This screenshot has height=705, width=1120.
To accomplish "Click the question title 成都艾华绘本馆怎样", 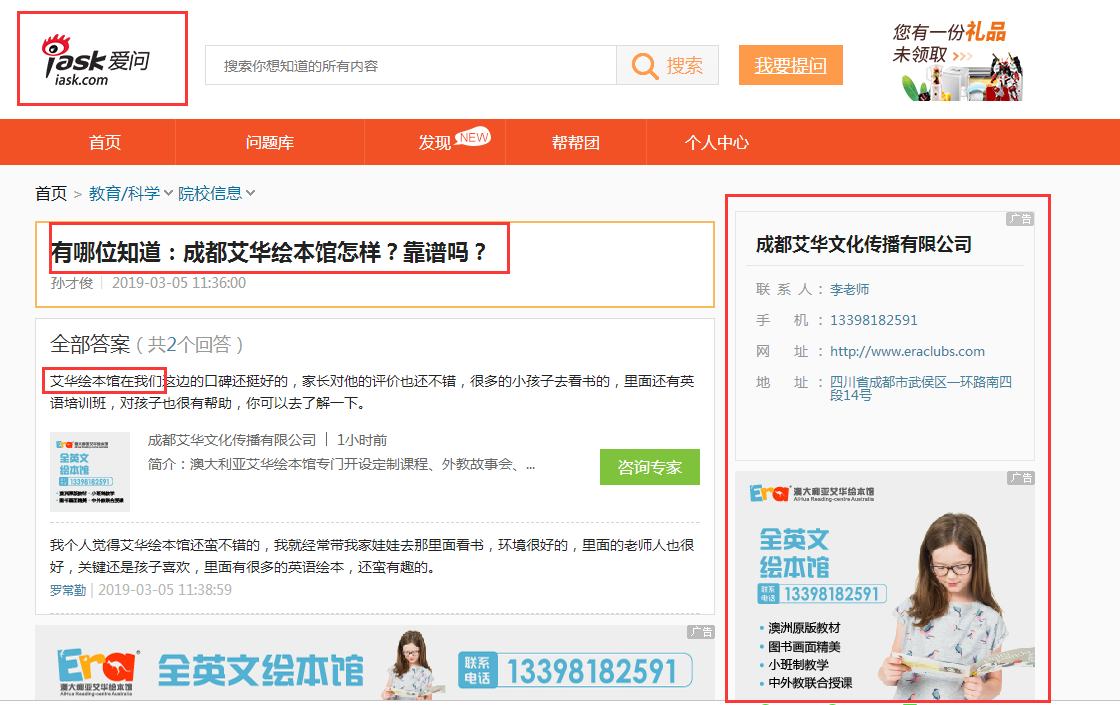I will 269,252.
